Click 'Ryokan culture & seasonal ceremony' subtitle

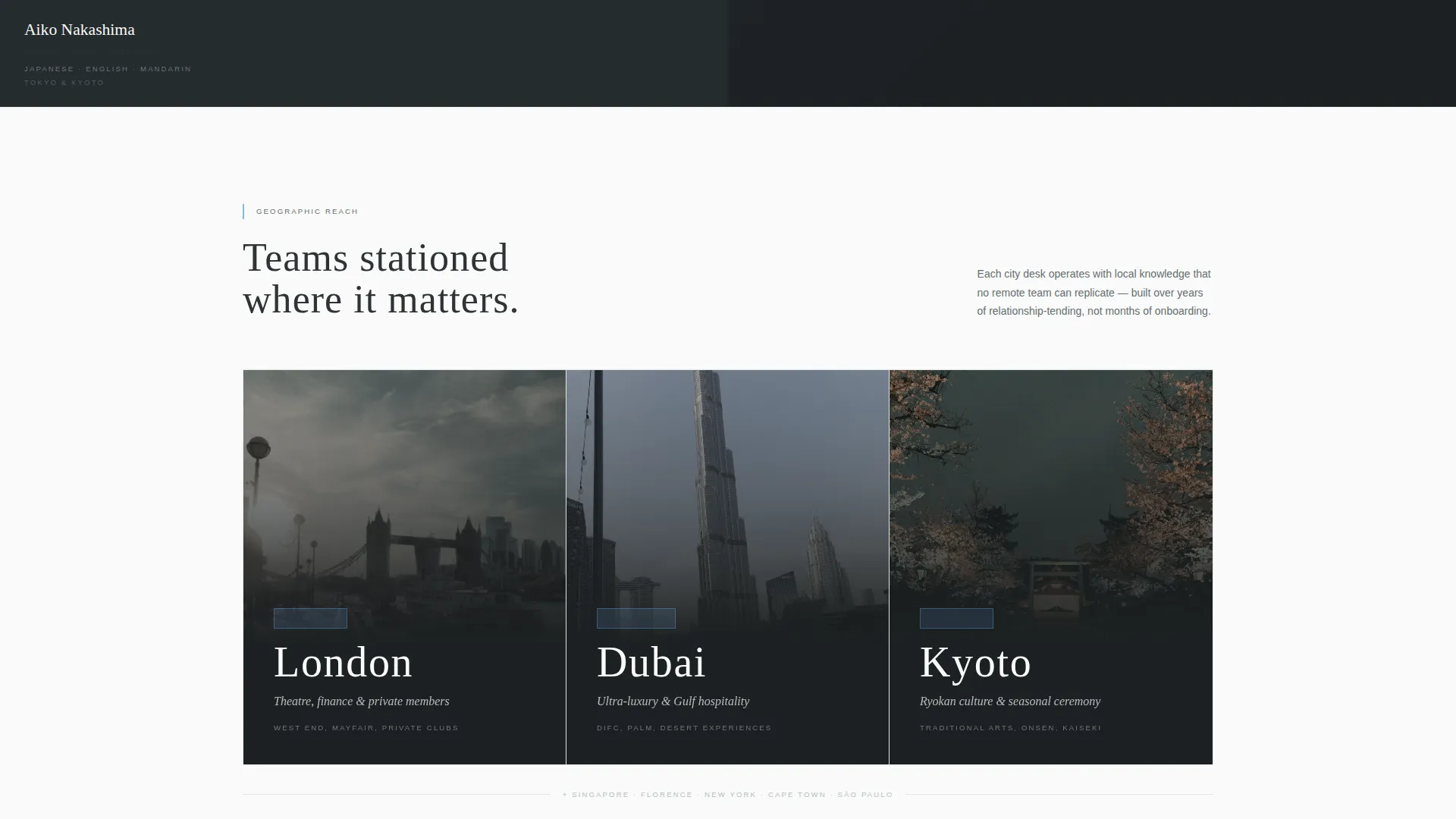1009,701
